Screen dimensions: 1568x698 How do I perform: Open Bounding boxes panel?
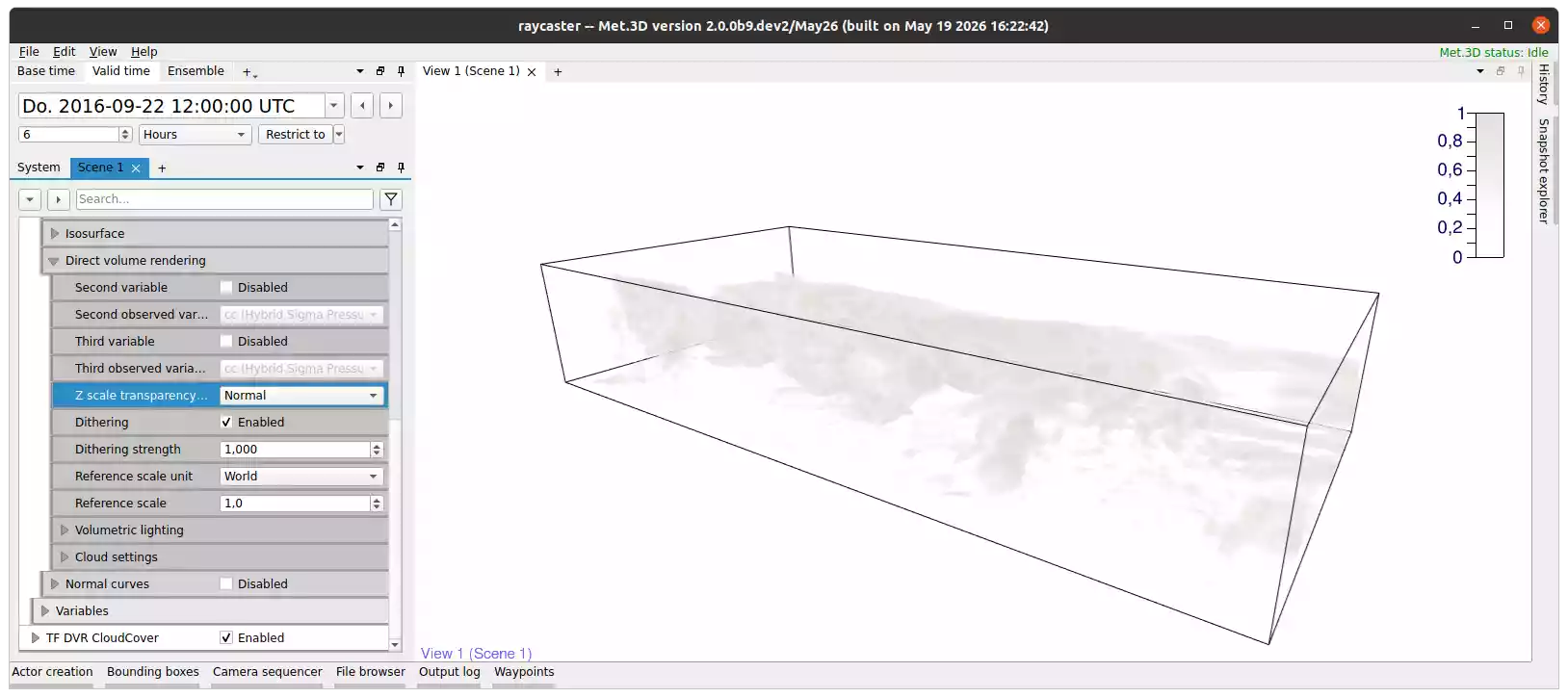click(153, 672)
